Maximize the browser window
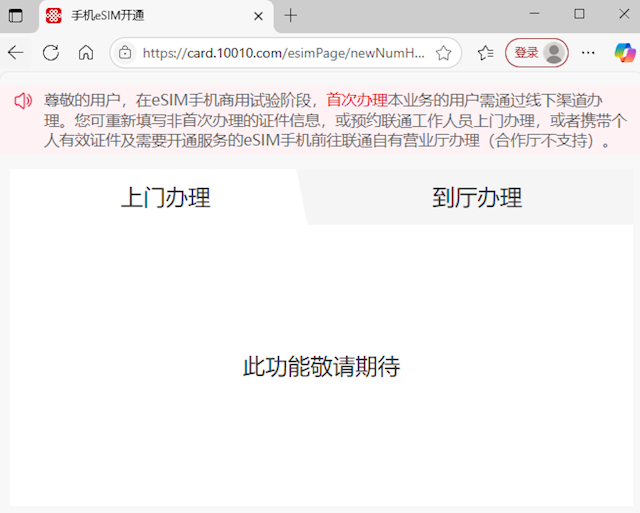This screenshot has width=640, height=513. tap(579, 13)
